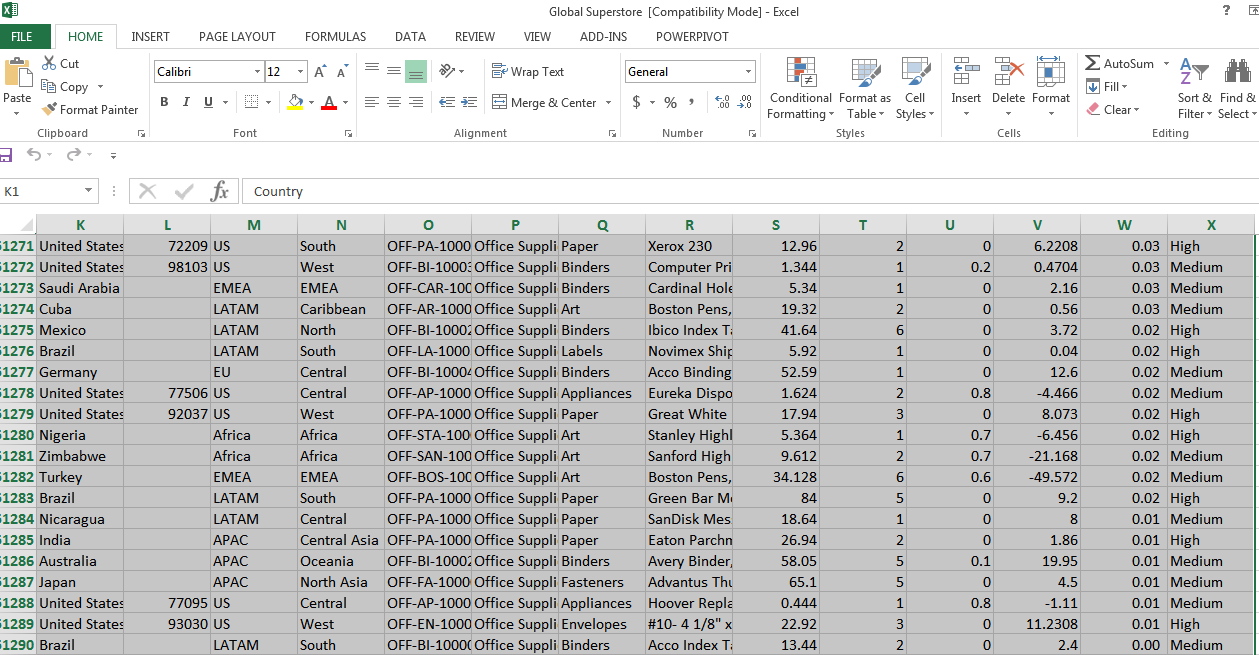Set top vertical alignment
This screenshot has height=655, width=1259.
point(372,71)
